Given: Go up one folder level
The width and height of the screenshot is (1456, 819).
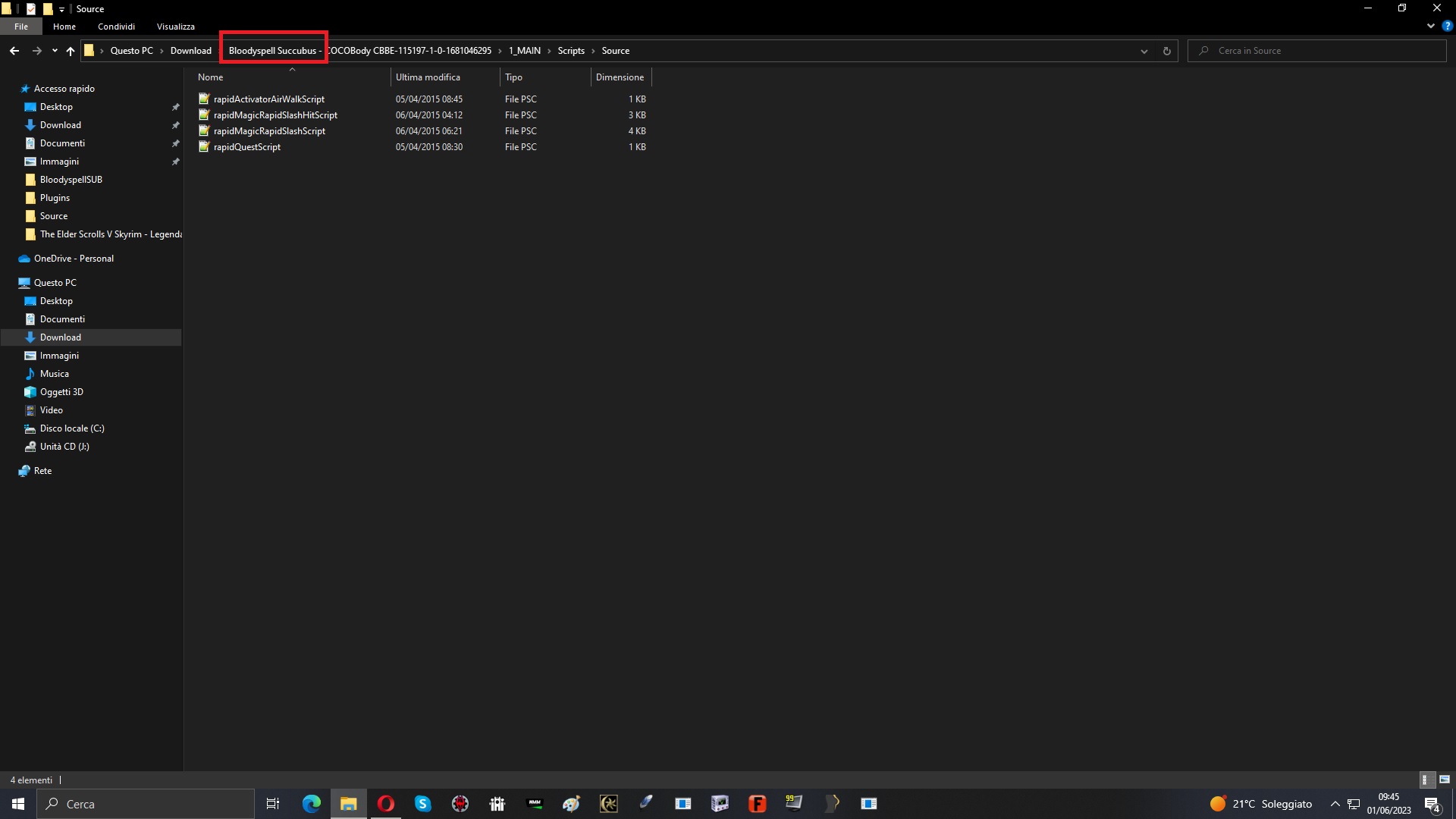Looking at the screenshot, I should (x=71, y=51).
